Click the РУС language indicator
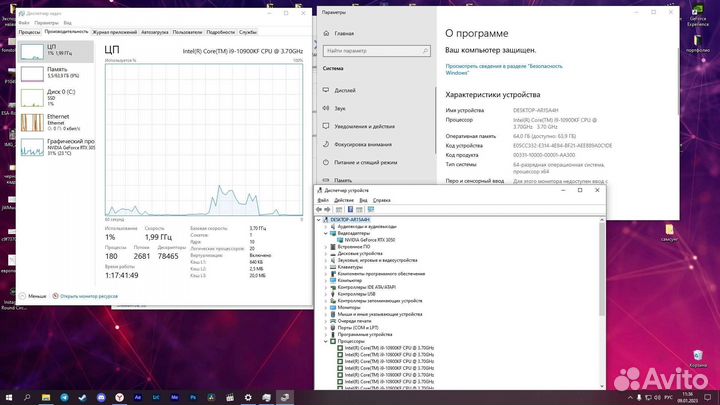 click(669, 397)
